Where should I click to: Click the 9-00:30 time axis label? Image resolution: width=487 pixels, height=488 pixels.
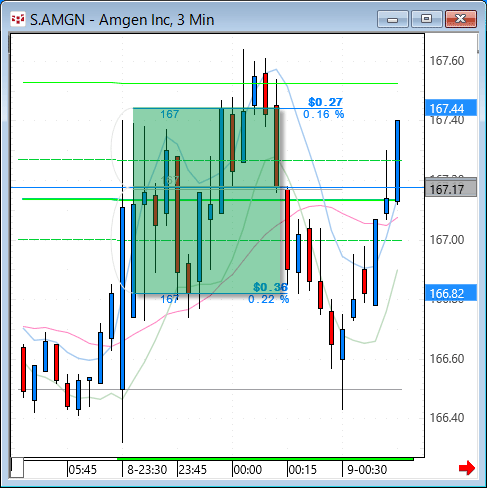[x=367, y=470]
